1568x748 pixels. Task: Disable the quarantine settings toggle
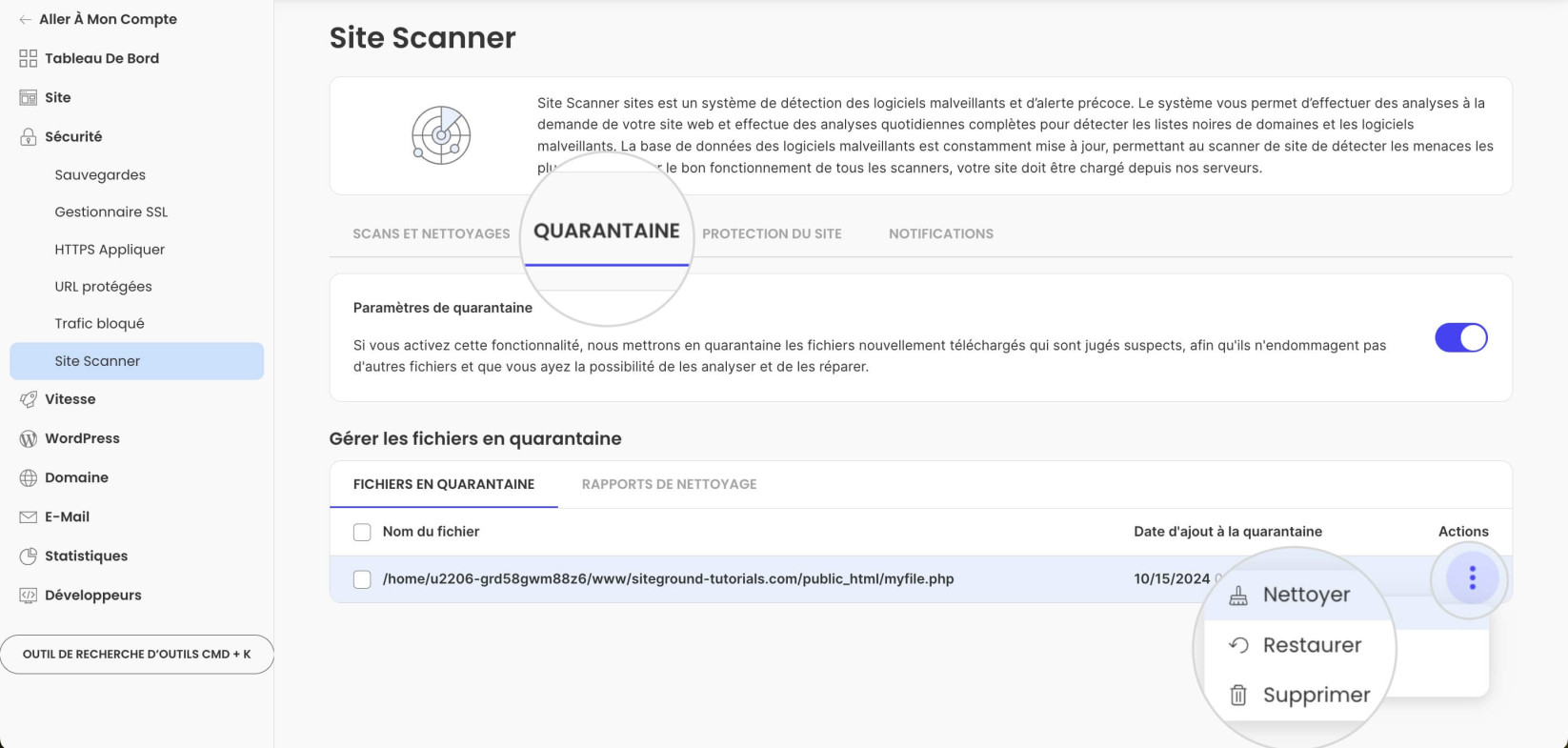tap(1461, 337)
